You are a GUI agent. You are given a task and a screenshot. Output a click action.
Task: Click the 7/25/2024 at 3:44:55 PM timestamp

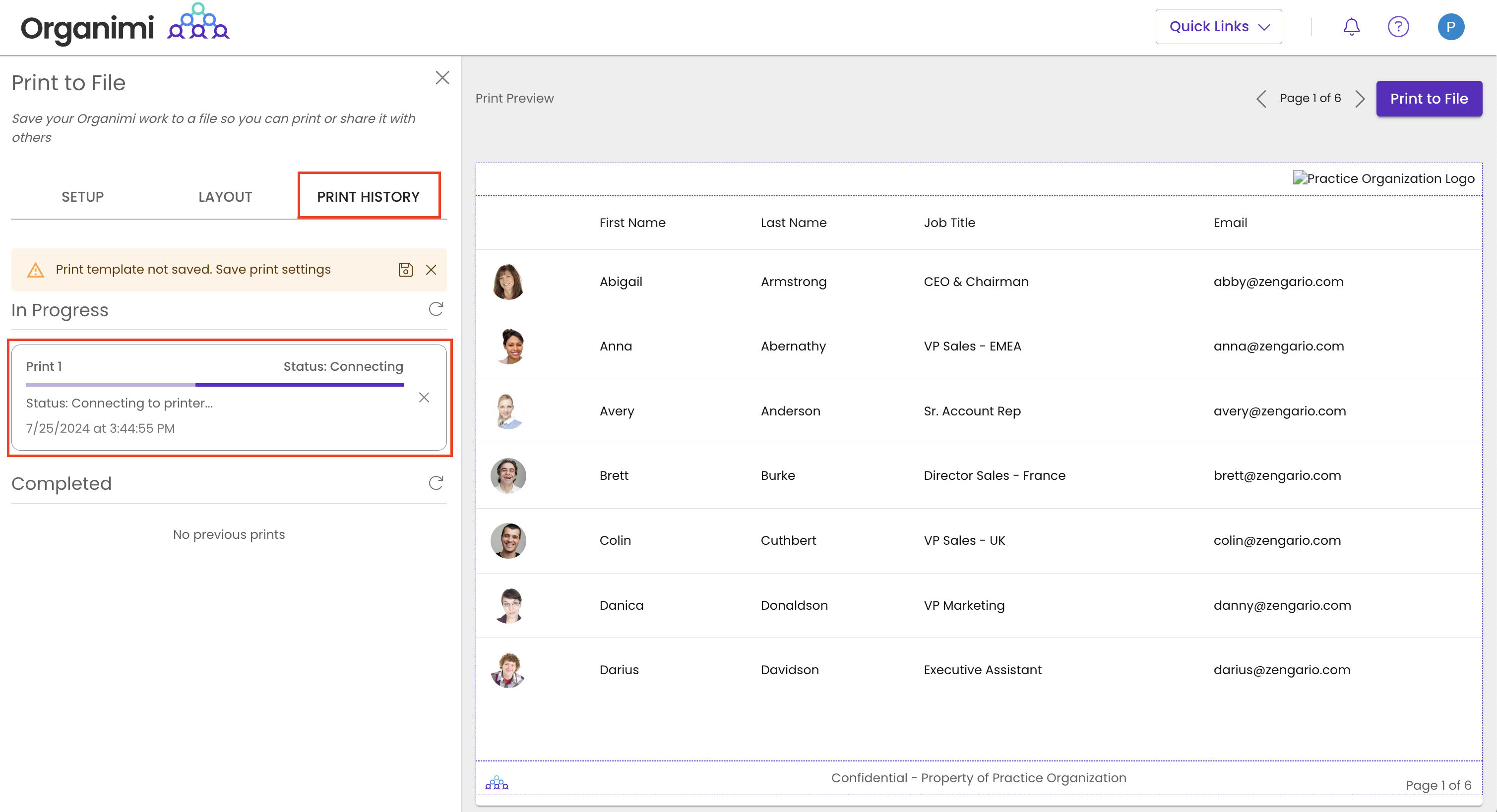tap(100, 429)
